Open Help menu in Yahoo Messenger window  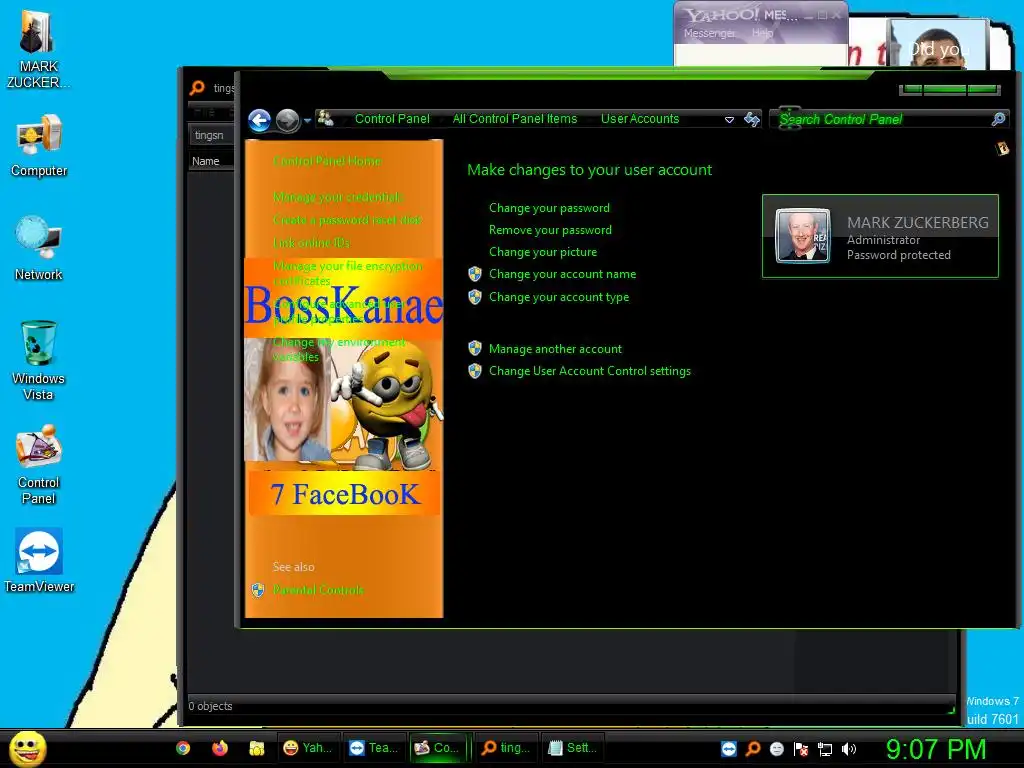pos(762,33)
